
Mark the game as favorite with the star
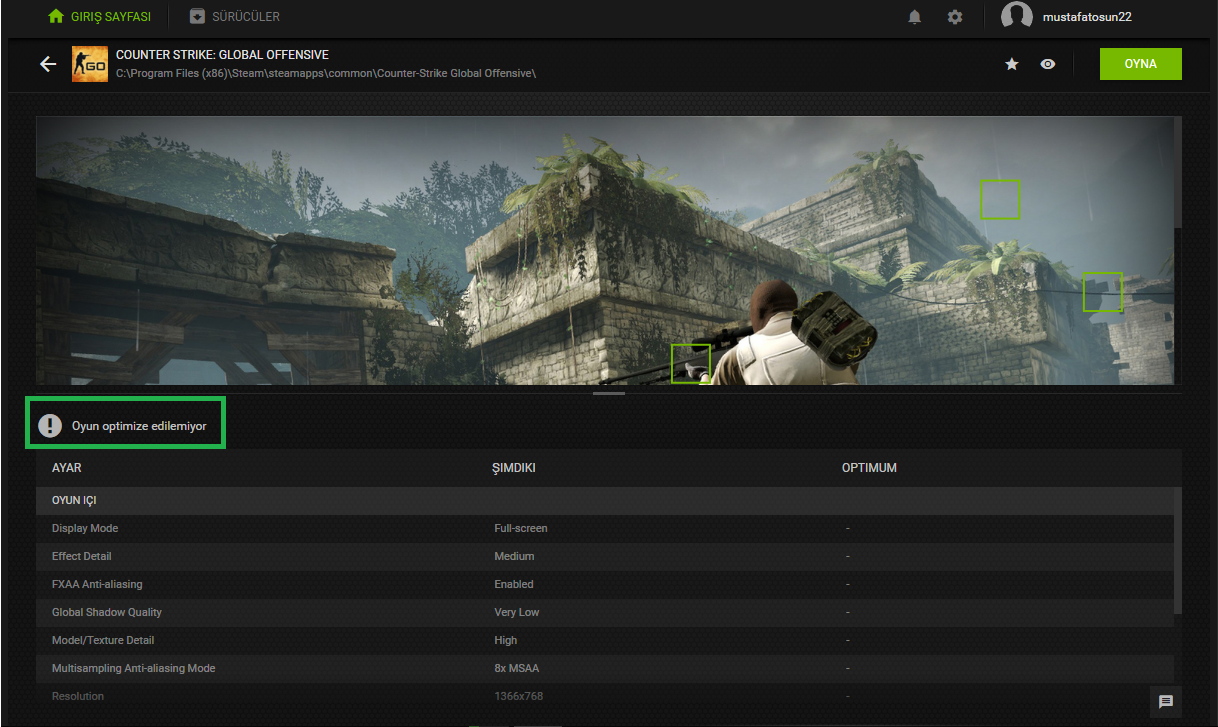tap(1012, 64)
